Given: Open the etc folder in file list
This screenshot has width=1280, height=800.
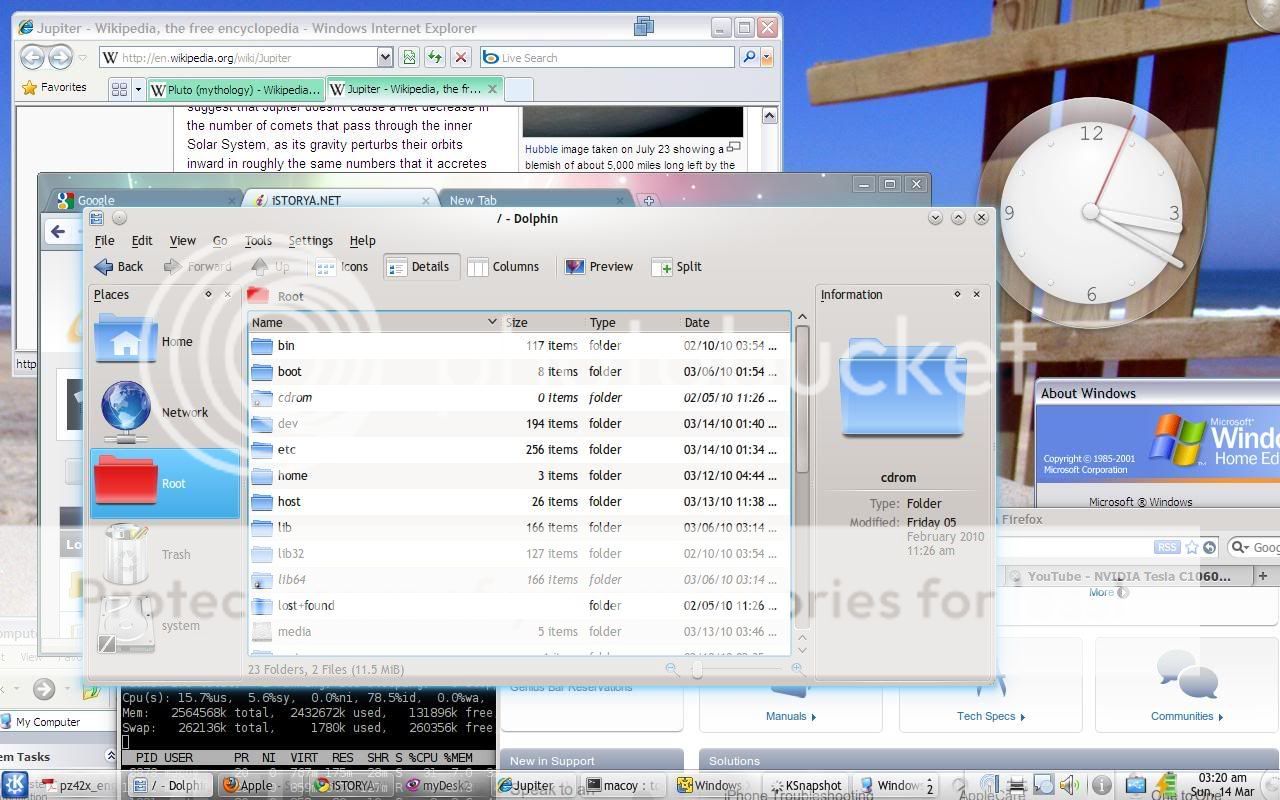Looking at the screenshot, I should tap(287, 450).
